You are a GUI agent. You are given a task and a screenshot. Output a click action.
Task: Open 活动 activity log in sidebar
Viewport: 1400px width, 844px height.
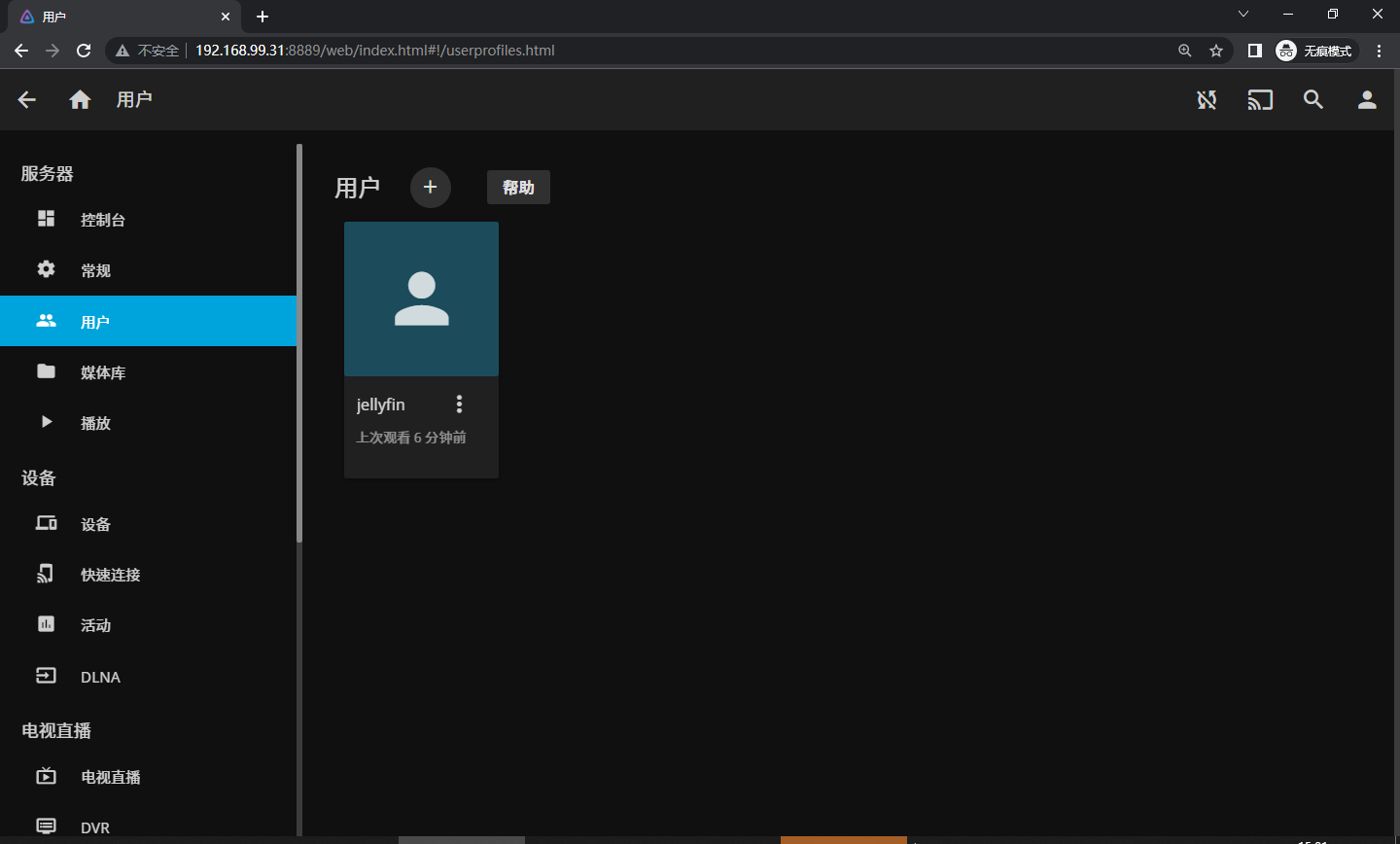(95, 625)
